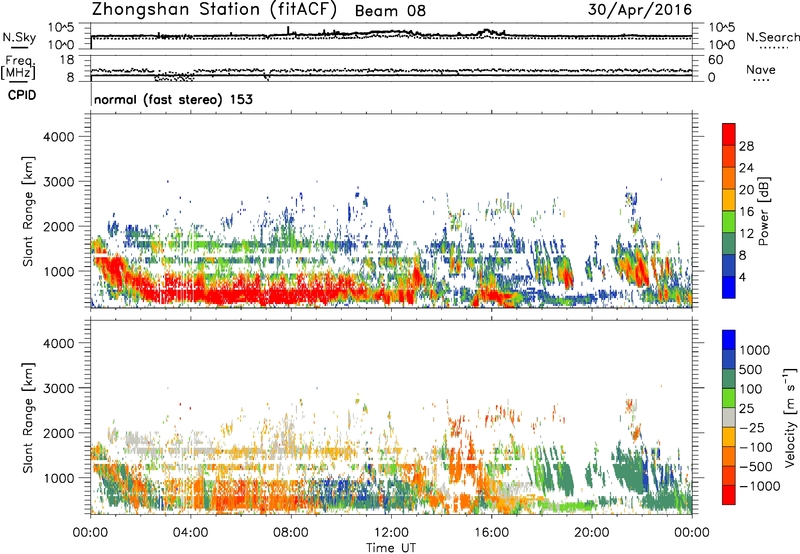Click the 12:00 time tick label

(391, 533)
